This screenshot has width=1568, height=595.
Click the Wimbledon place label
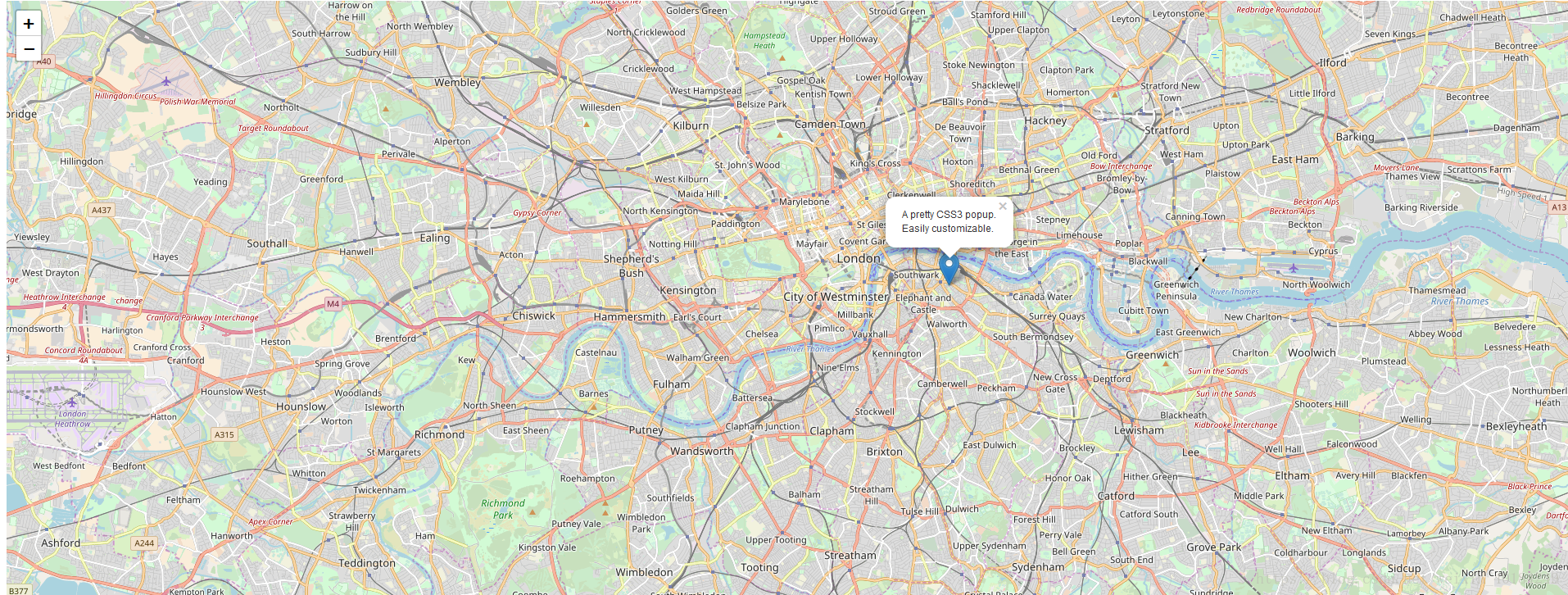[x=644, y=572]
